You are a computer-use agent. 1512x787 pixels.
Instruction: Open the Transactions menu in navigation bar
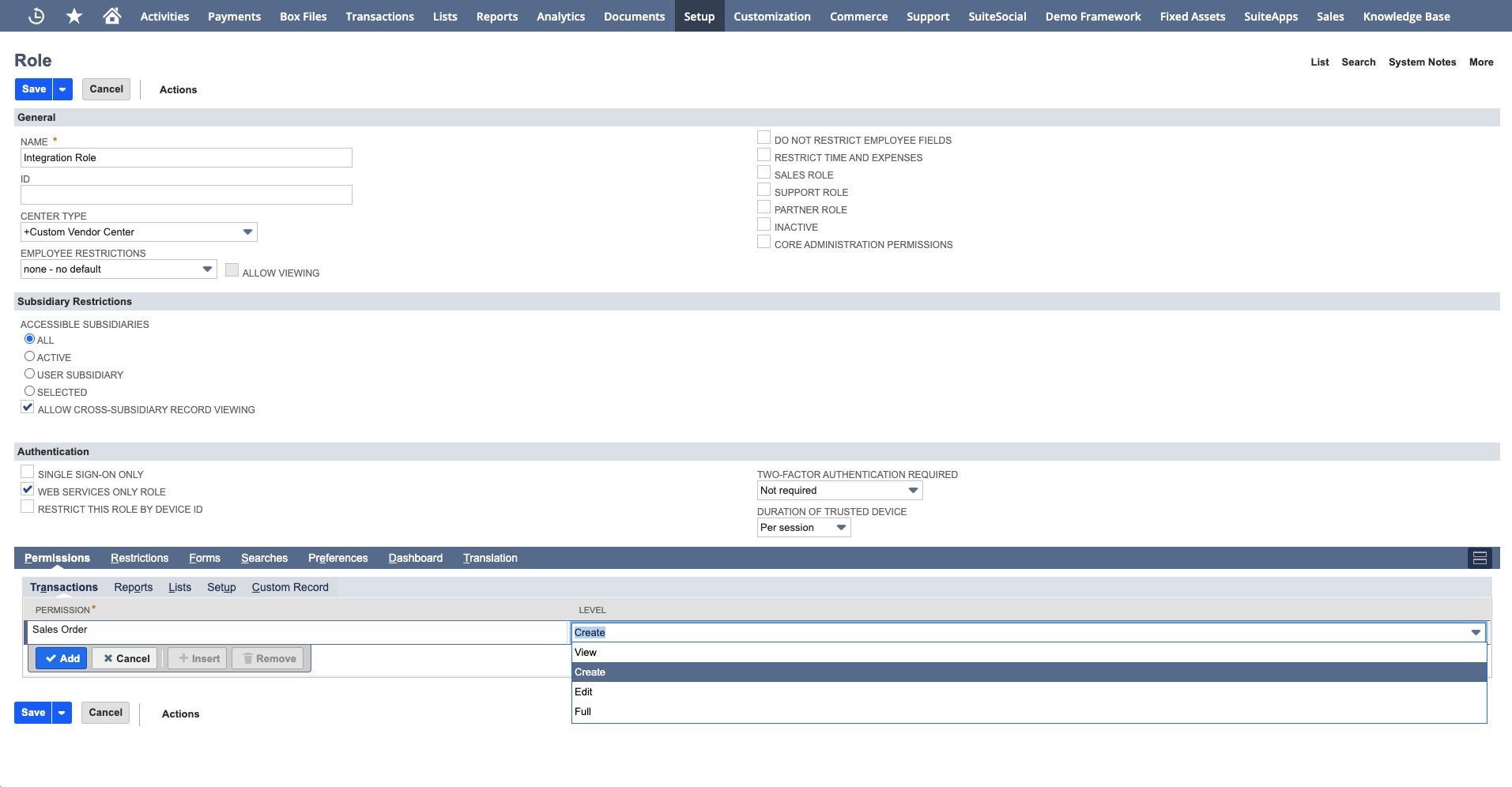(379, 15)
